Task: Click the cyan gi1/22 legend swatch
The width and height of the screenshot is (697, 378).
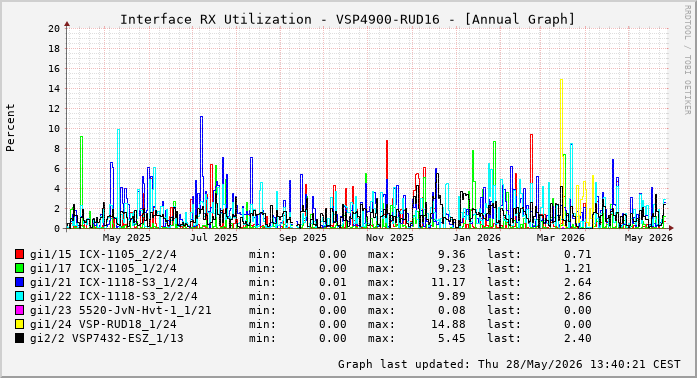Action: [x=20, y=296]
